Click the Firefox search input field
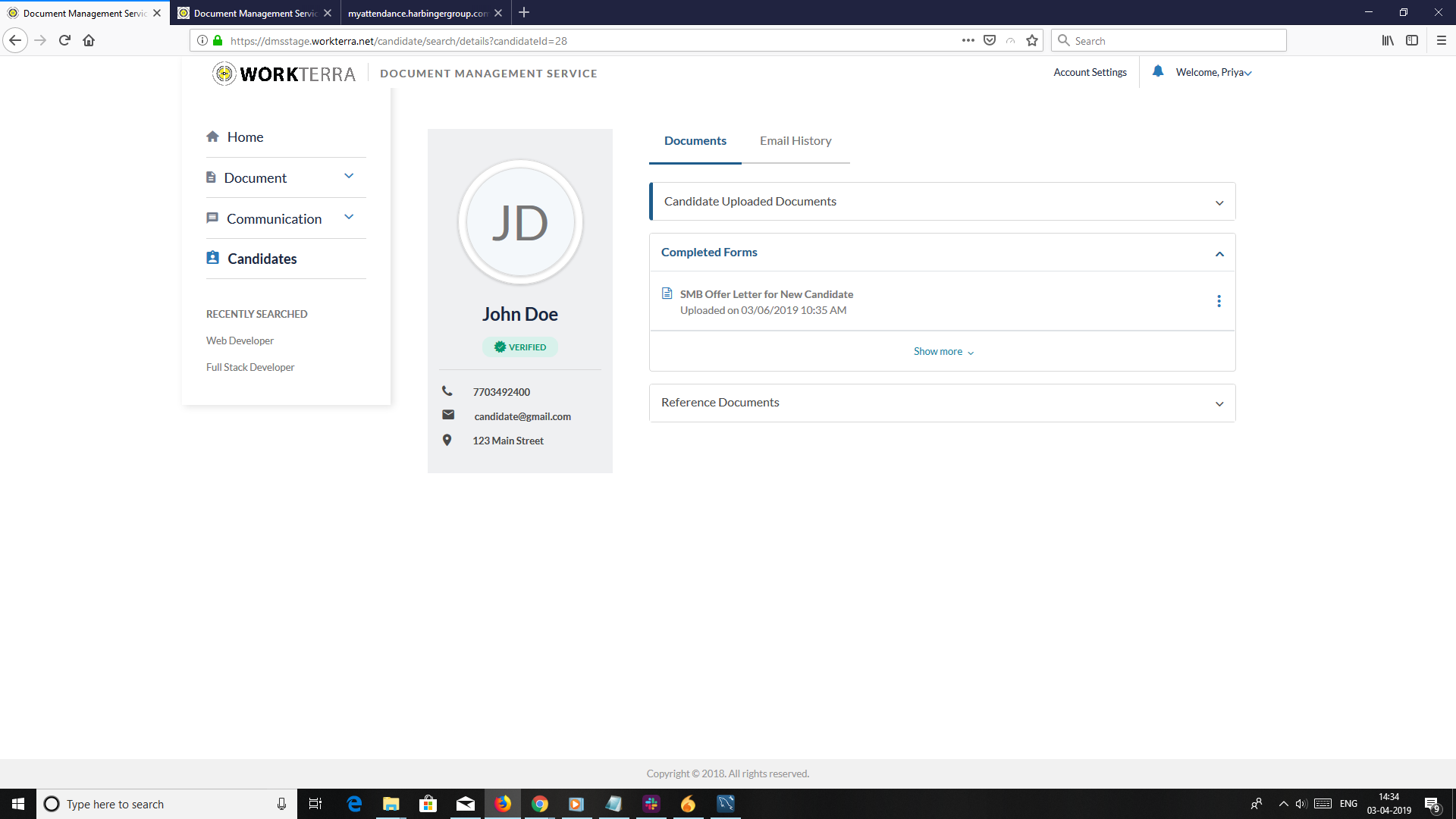1456x819 pixels. [1175, 41]
